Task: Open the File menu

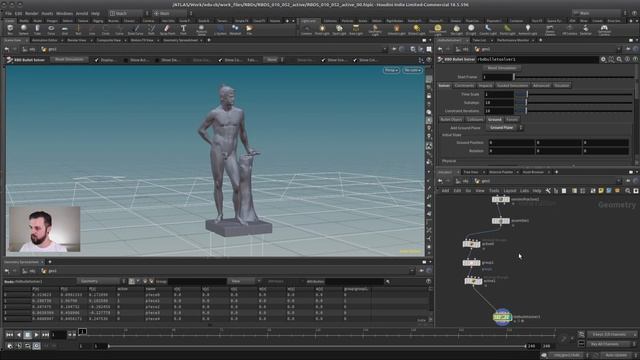Action: point(8,13)
